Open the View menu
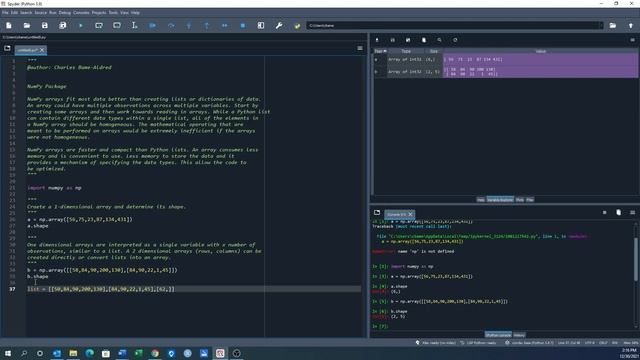This screenshot has height=360, width=640. [x=124, y=13]
